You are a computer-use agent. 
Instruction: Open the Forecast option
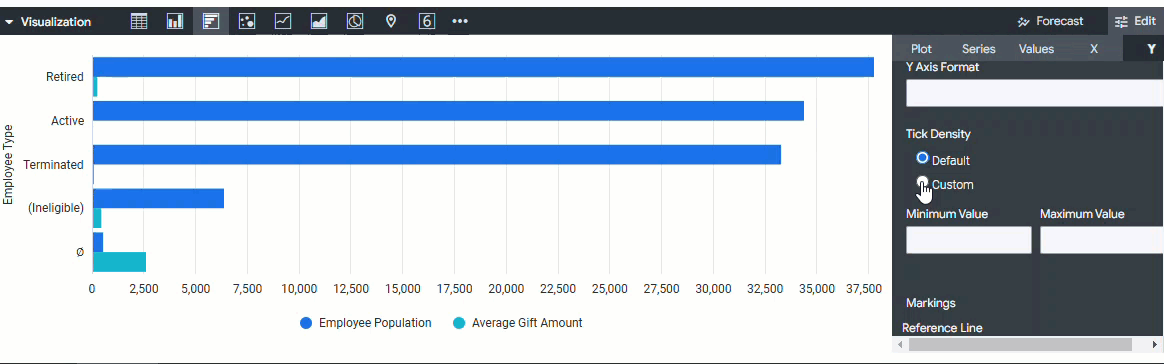(1051, 22)
